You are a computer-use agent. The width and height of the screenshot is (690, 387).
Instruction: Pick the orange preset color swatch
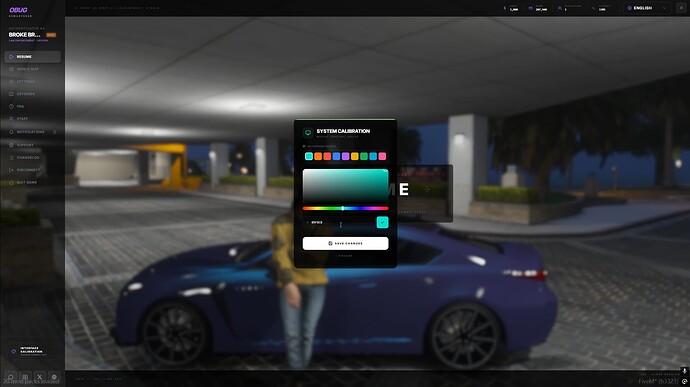[318, 156]
